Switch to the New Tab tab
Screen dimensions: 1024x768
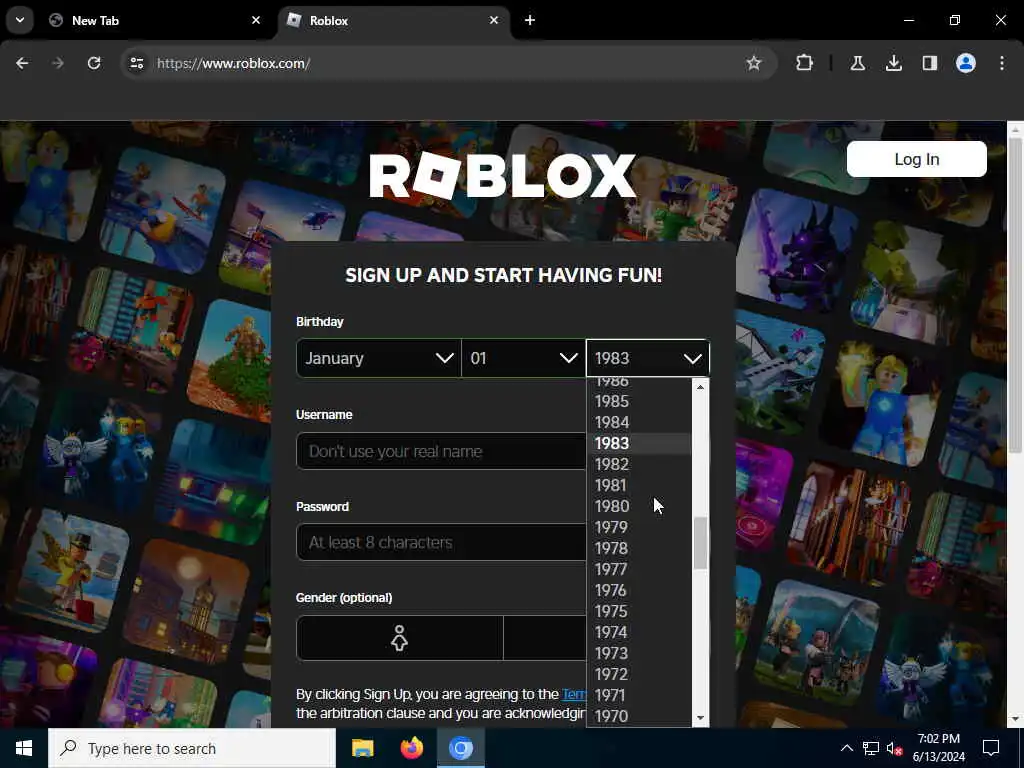(155, 20)
